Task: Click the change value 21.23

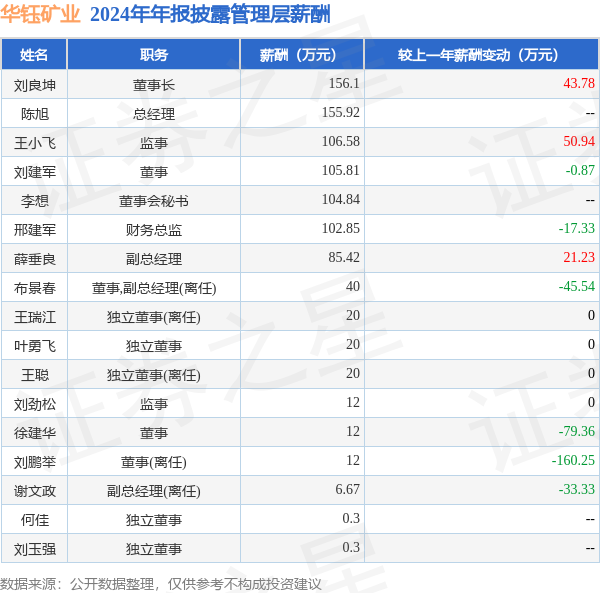Action: click(579, 257)
